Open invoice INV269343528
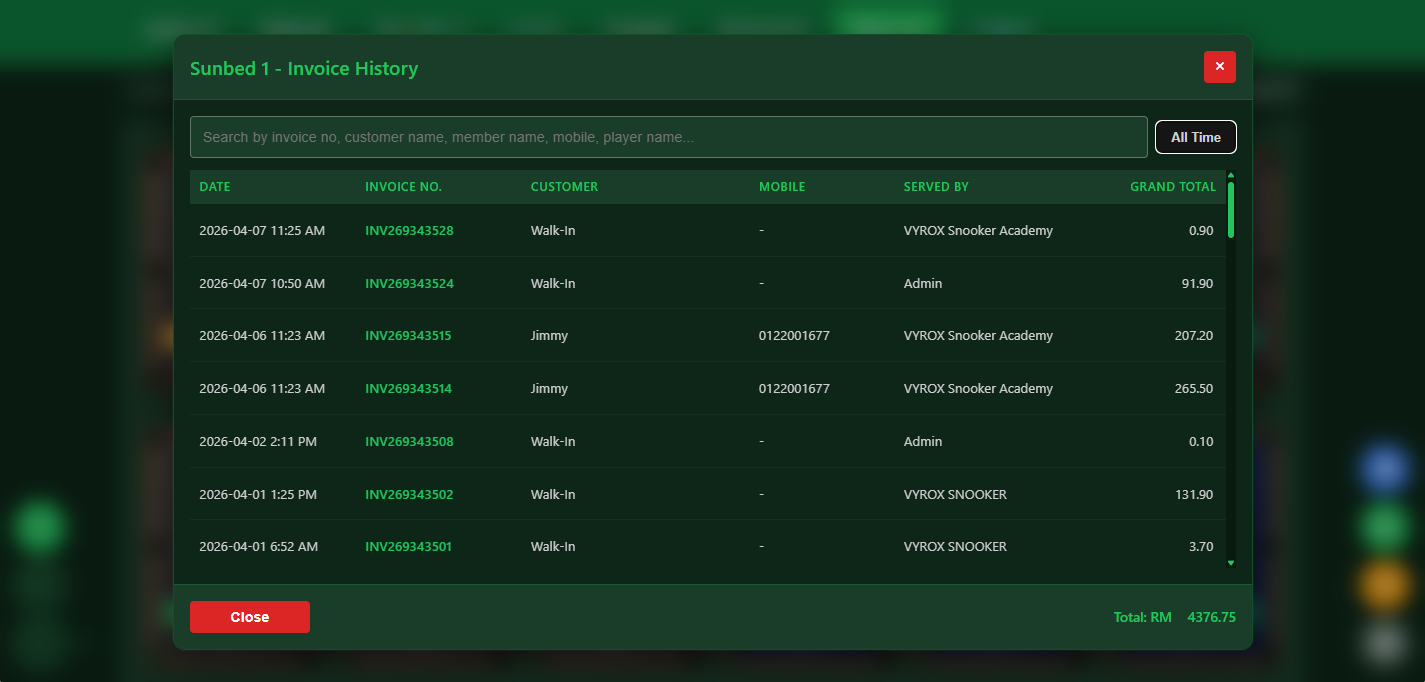This screenshot has height=682, width=1425. click(x=408, y=230)
